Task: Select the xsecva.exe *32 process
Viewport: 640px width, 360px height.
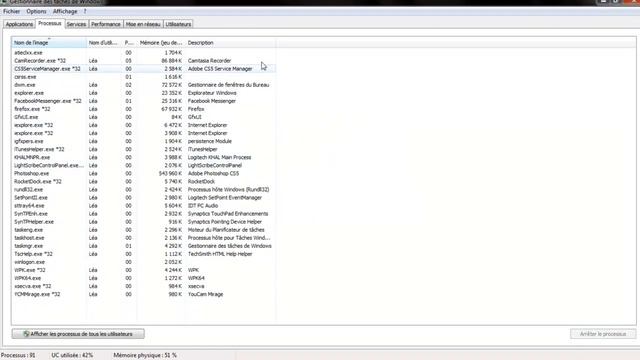Action: 144,286
